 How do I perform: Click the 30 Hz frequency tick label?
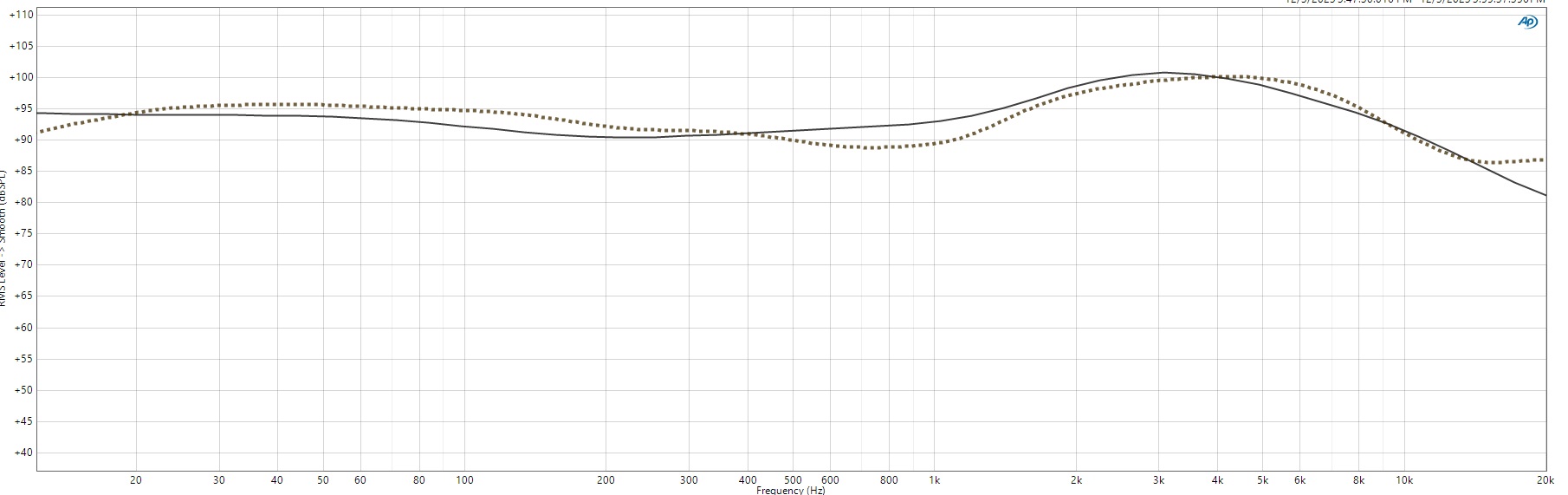[x=219, y=479]
